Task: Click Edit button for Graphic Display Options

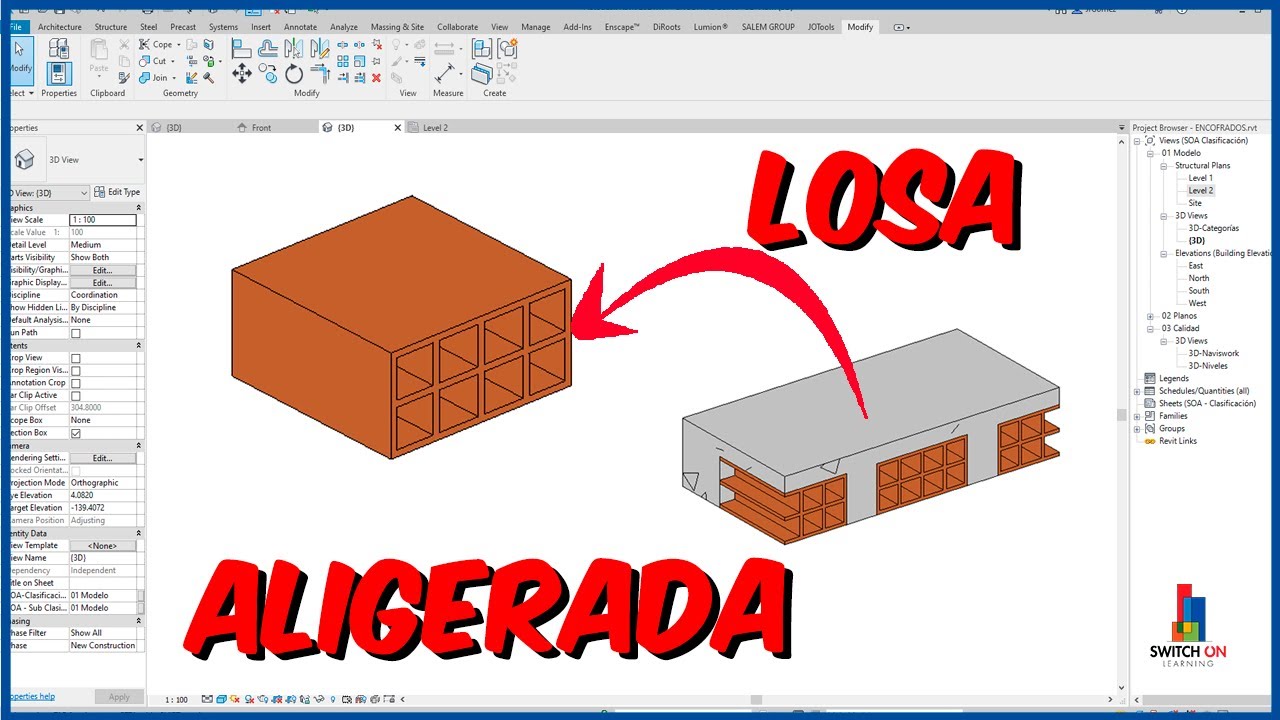Action: (x=102, y=283)
